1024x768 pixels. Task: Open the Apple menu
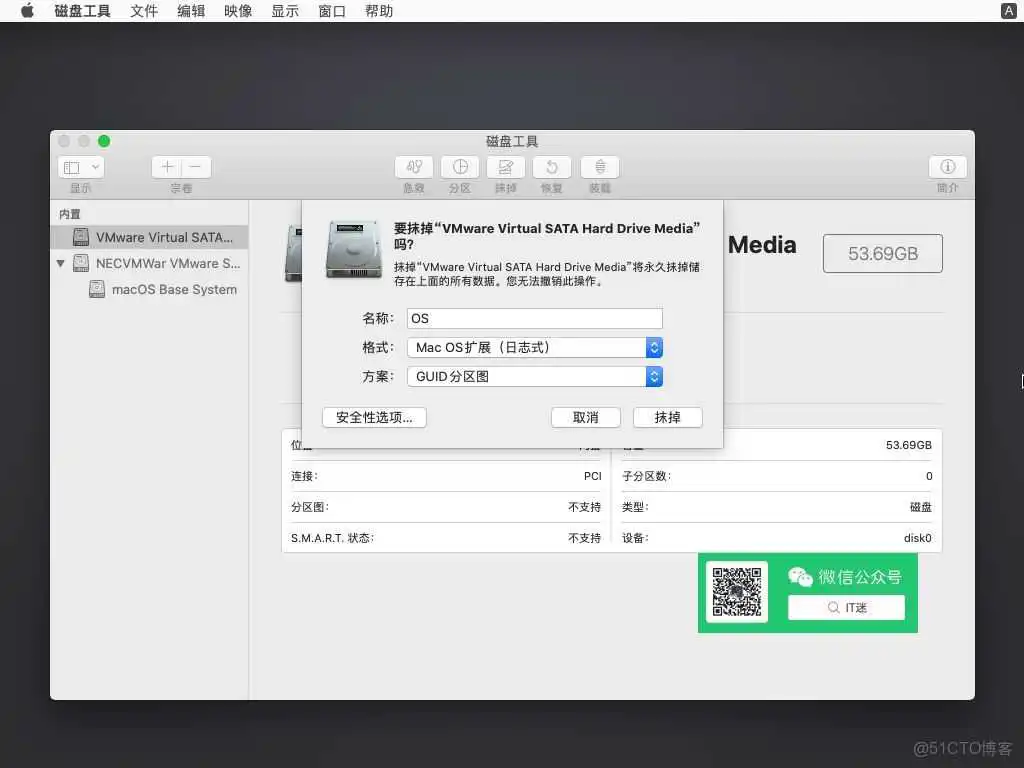[x=27, y=10]
